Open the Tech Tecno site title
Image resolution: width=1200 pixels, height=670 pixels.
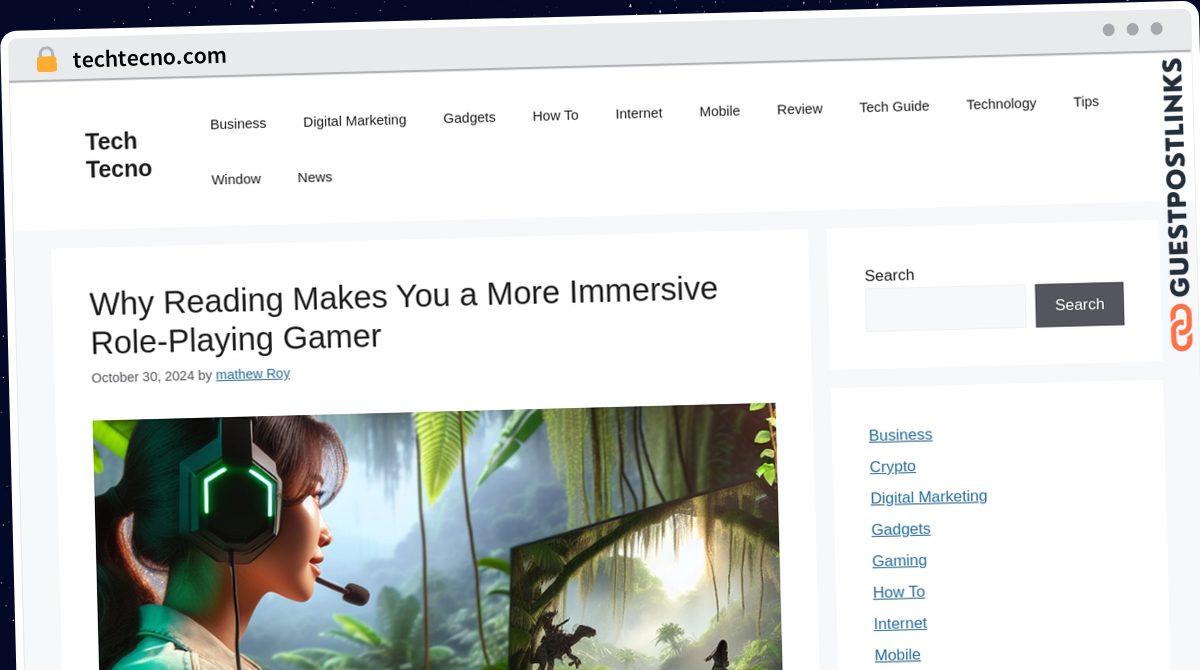(118, 155)
